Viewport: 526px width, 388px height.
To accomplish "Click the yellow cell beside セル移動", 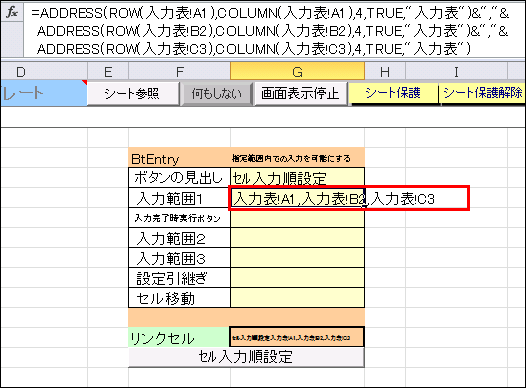I will coord(298,298).
